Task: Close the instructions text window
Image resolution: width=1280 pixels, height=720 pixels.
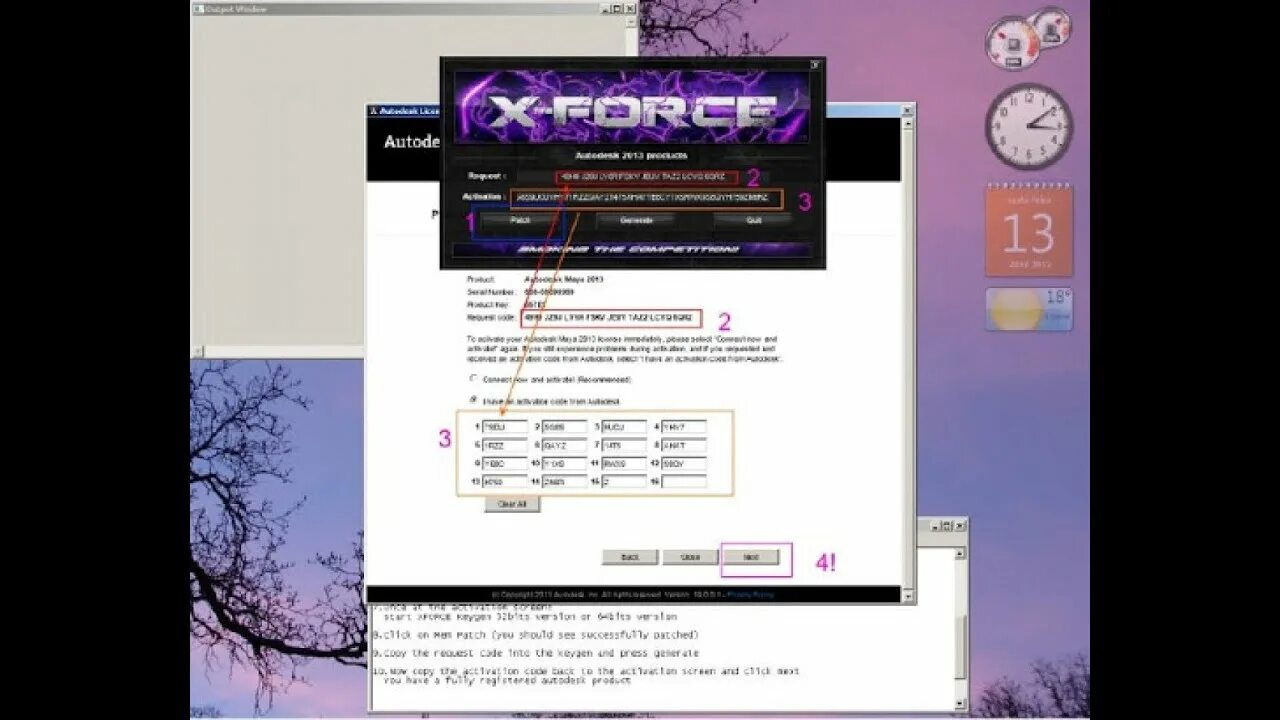Action: click(960, 524)
